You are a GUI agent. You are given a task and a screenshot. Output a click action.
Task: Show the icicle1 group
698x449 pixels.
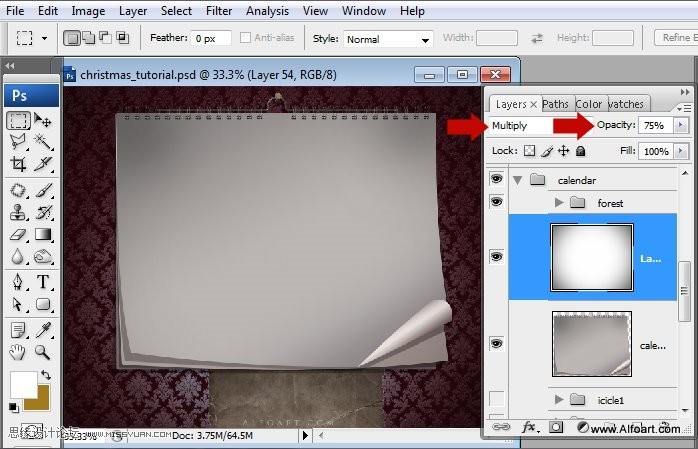(x=496, y=399)
